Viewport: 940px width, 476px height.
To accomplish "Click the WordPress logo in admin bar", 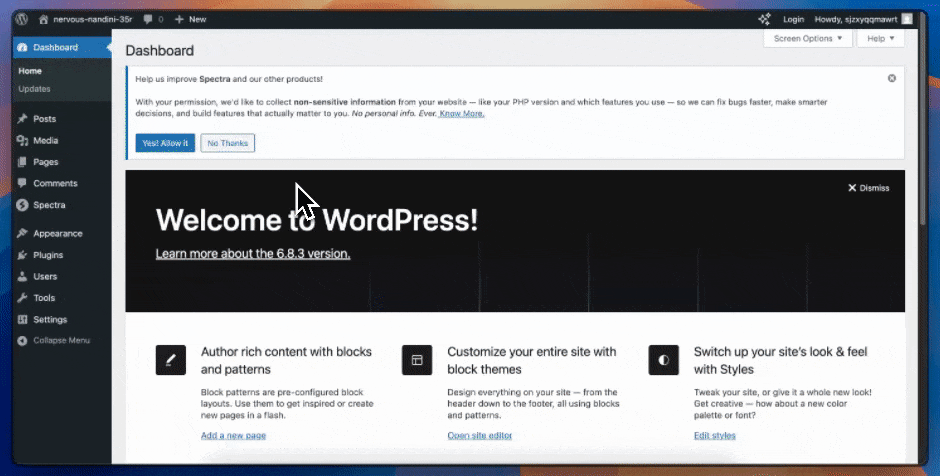I will coord(22,19).
